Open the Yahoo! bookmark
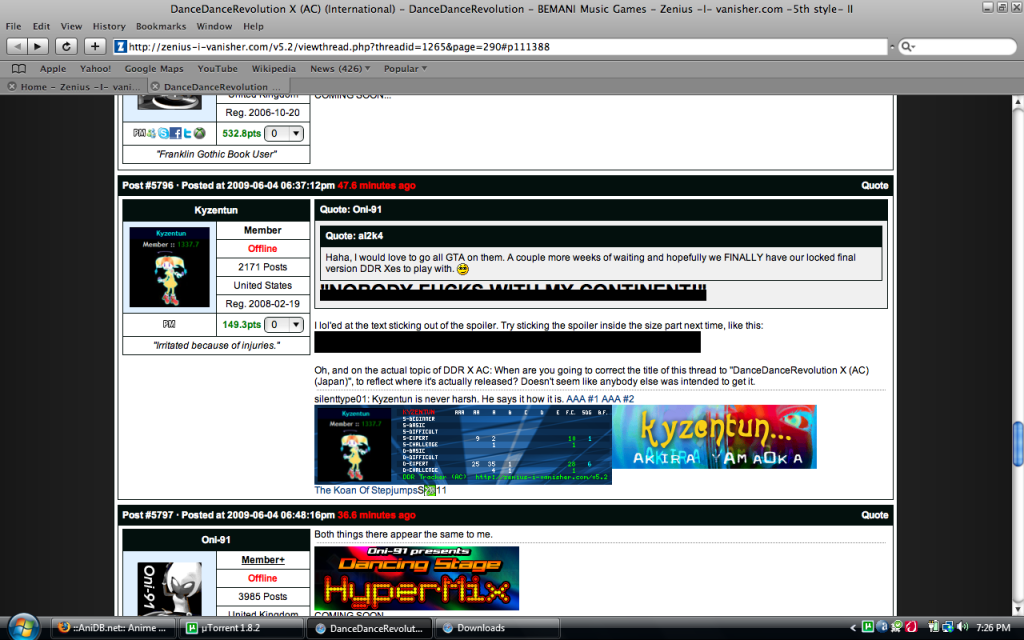 95,69
